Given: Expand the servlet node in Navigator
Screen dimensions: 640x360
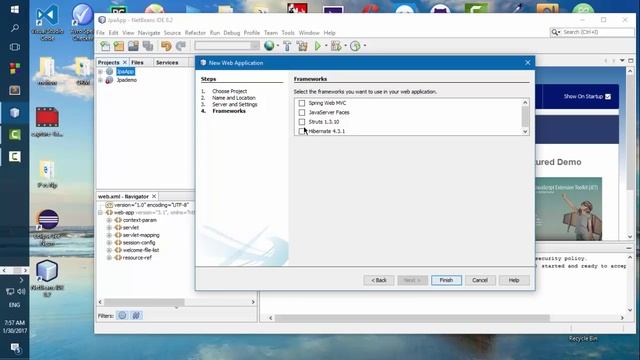Looking at the screenshot, I should pyautogui.click(x=109, y=228).
